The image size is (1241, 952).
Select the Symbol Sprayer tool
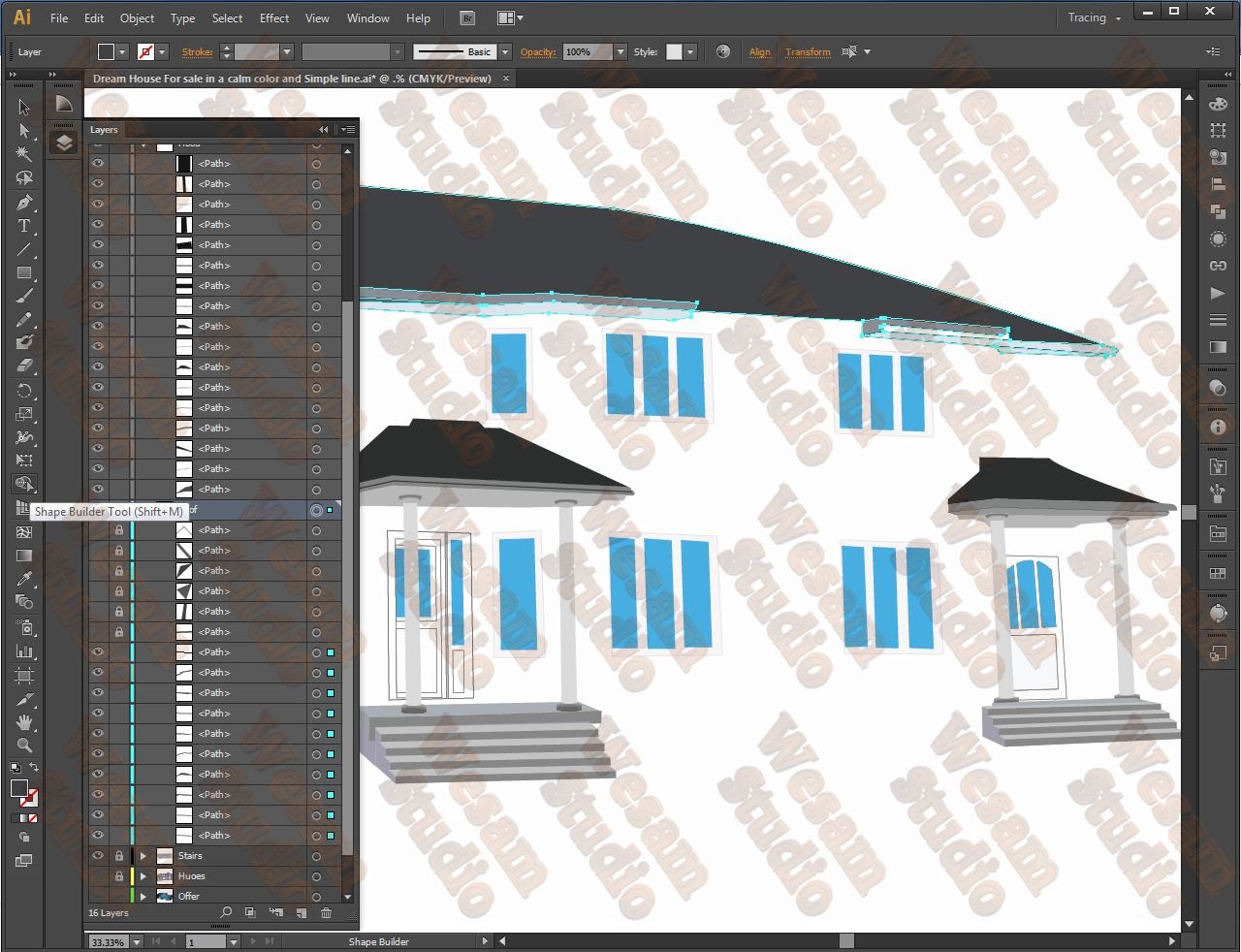pyautogui.click(x=24, y=628)
